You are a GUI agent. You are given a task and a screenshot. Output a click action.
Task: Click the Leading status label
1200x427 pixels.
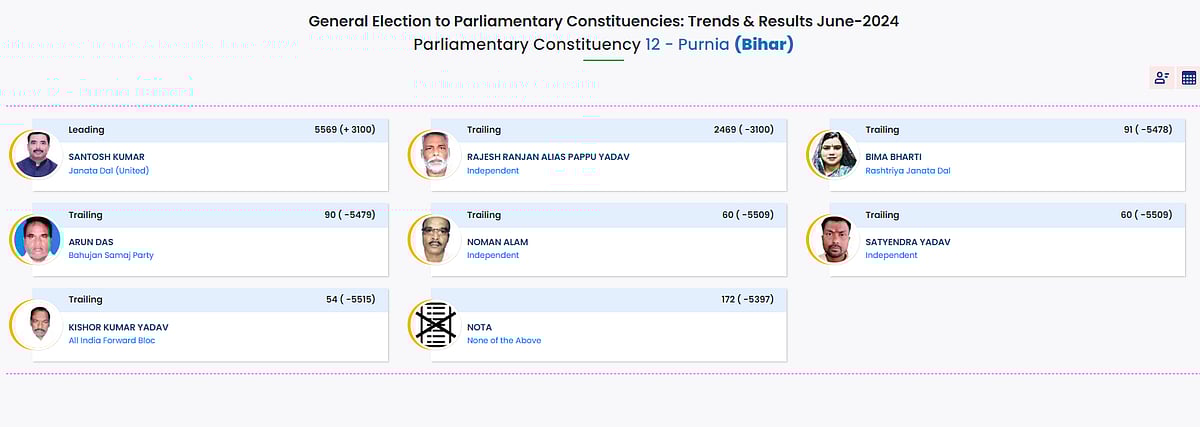pyautogui.click(x=86, y=130)
